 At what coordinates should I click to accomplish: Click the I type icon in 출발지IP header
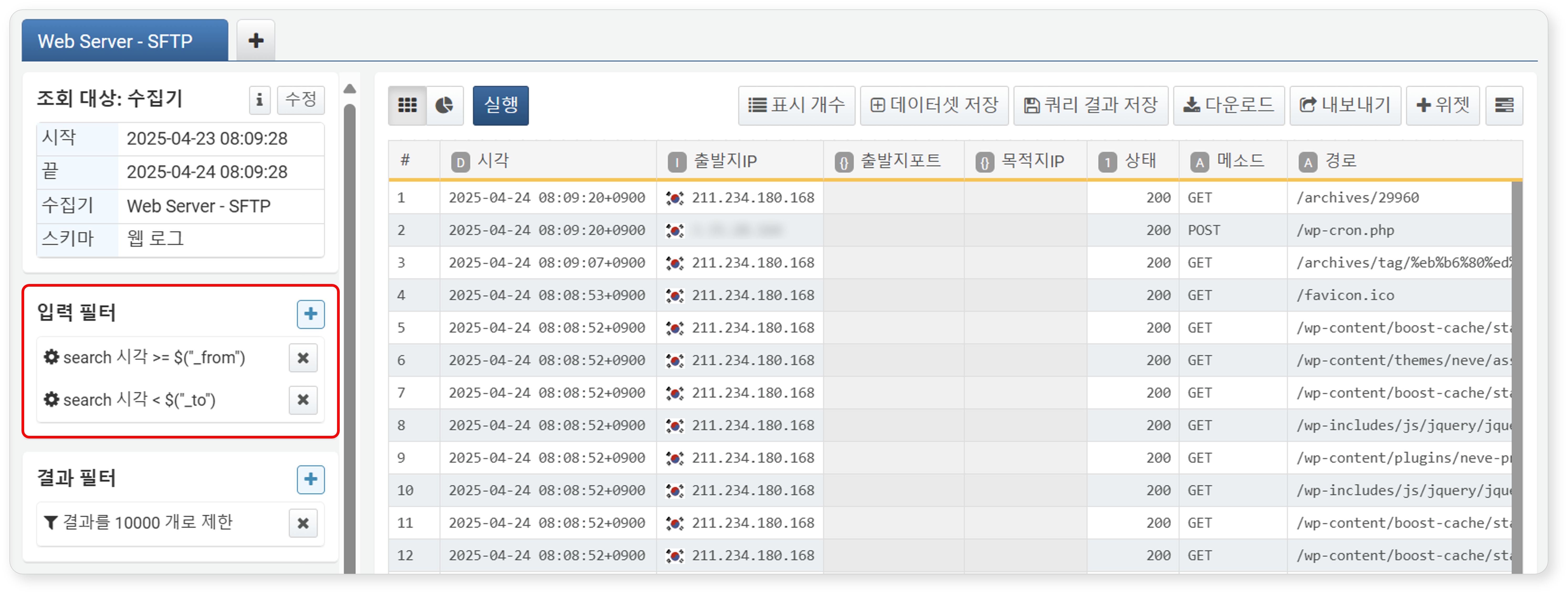(x=677, y=162)
